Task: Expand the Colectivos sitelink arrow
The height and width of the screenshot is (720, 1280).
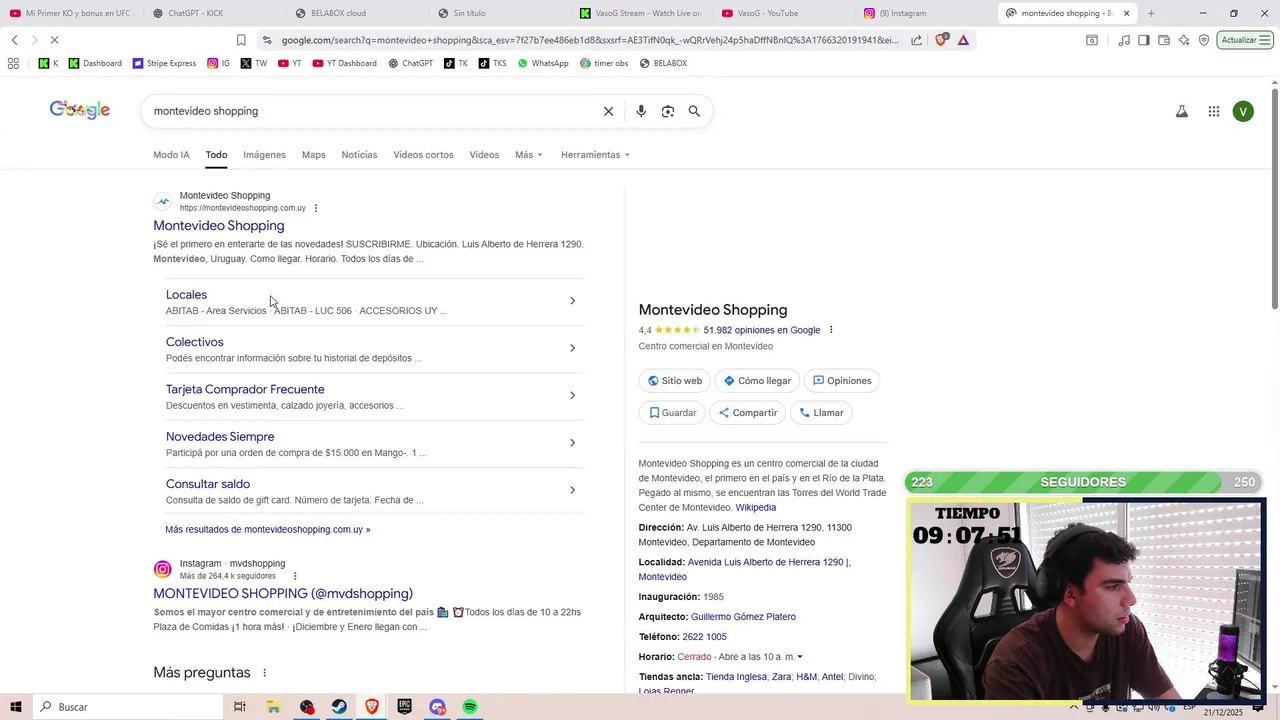Action: pyautogui.click(x=572, y=348)
